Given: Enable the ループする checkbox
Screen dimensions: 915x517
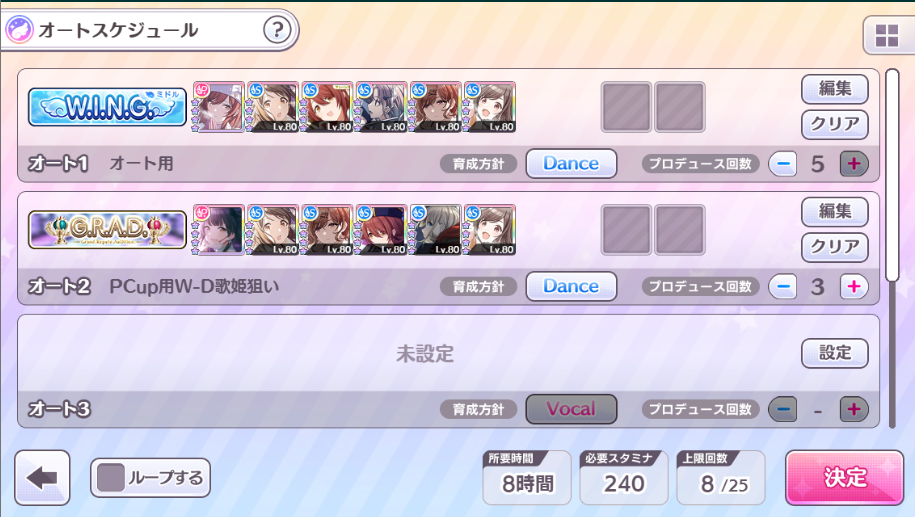Looking at the screenshot, I should pos(111,477).
